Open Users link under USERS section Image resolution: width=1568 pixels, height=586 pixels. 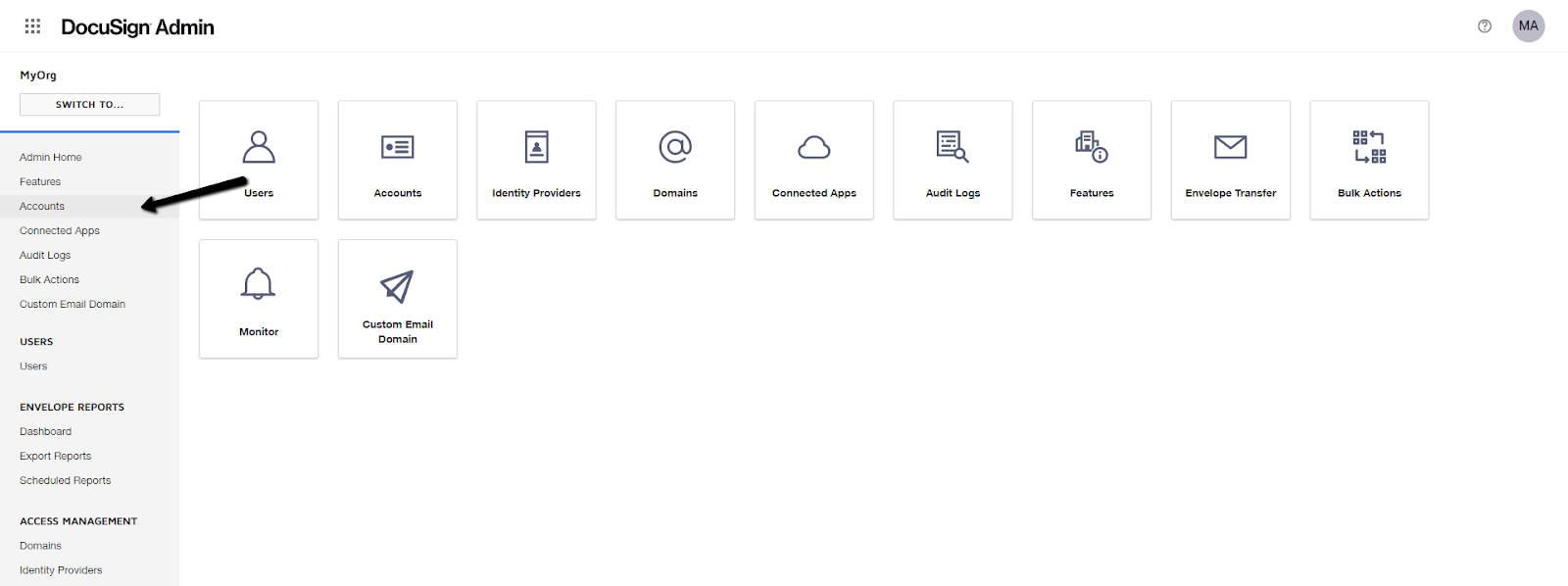pyautogui.click(x=33, y=366)
